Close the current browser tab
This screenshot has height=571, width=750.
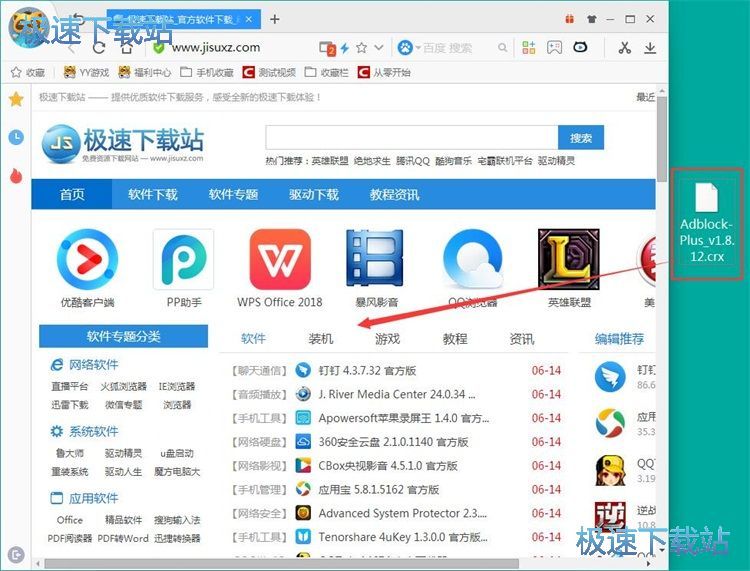pyautogui.click(x=249, y=19)
